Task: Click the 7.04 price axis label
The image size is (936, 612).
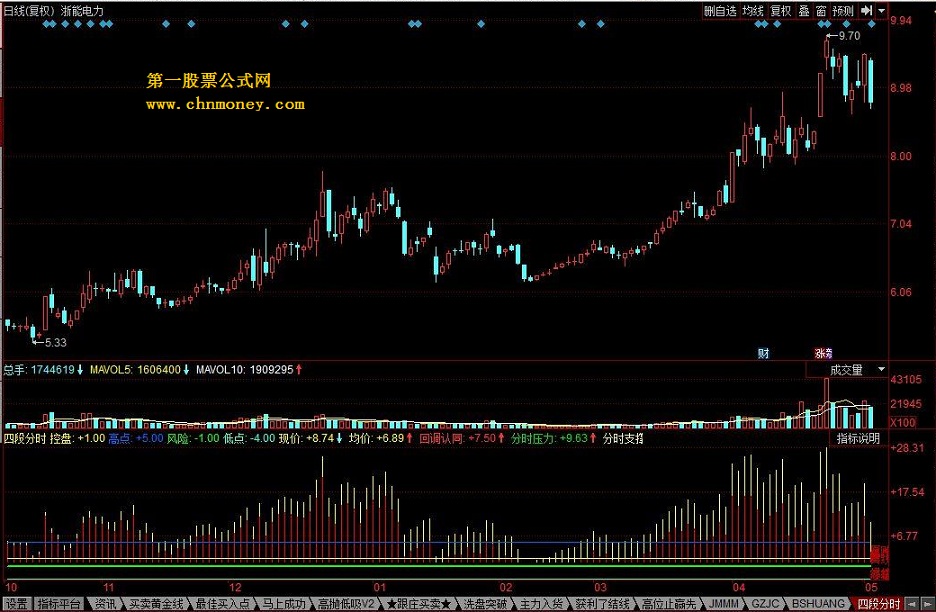Action: pos(901,224)
